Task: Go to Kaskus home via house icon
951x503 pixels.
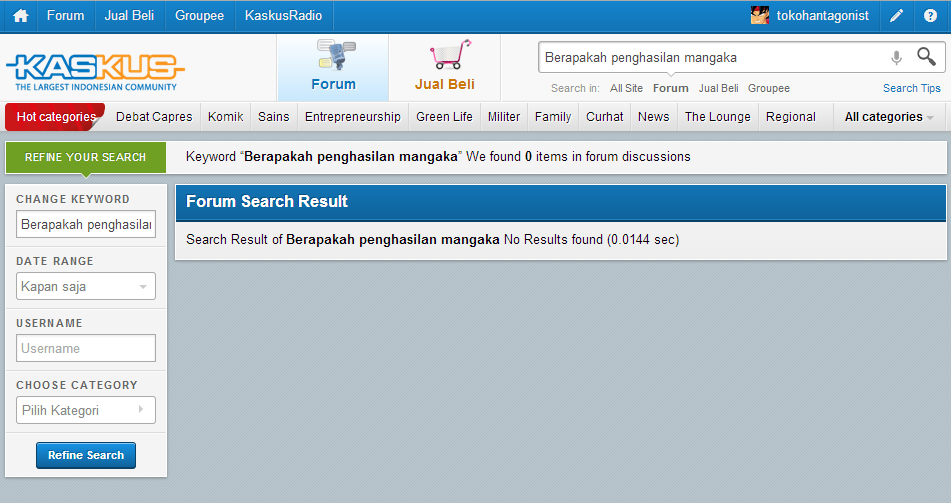Action: click(21, 16)
